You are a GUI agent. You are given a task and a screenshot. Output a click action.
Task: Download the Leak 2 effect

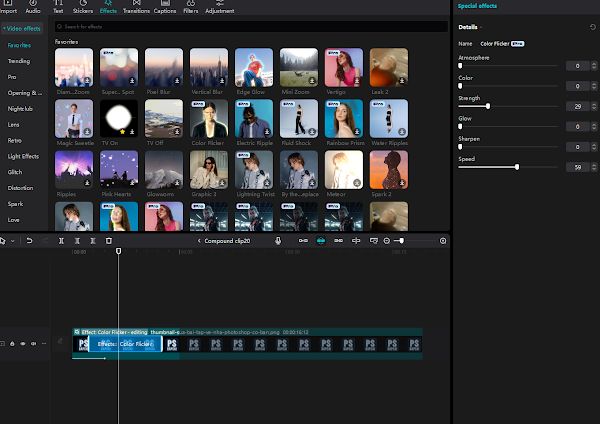pyautogui.click(x=402, y=81)
